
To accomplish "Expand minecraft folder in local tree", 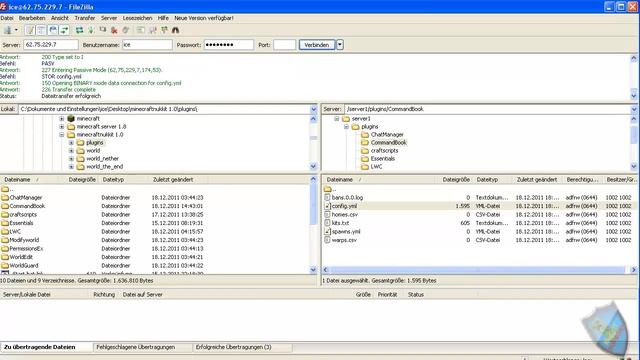I will [x=62, y=119].
